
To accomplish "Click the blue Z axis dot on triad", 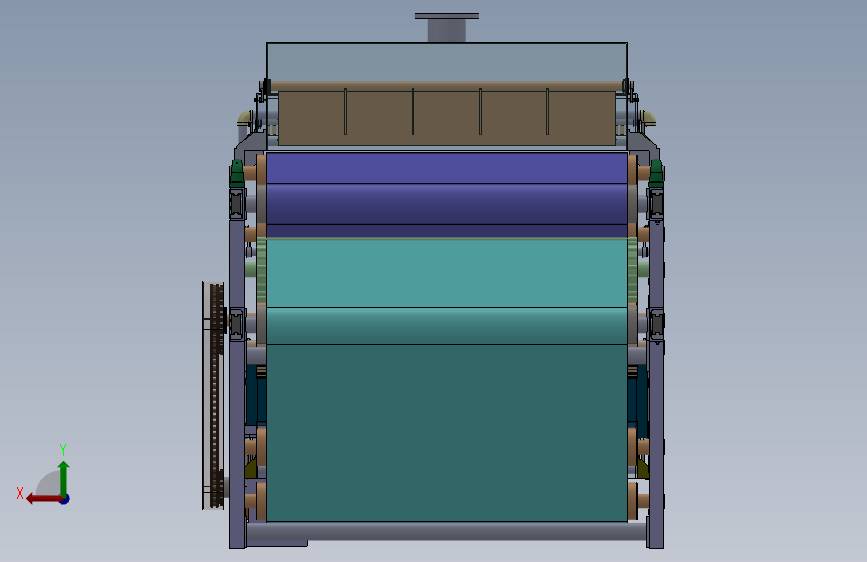I will coord(65,499).
